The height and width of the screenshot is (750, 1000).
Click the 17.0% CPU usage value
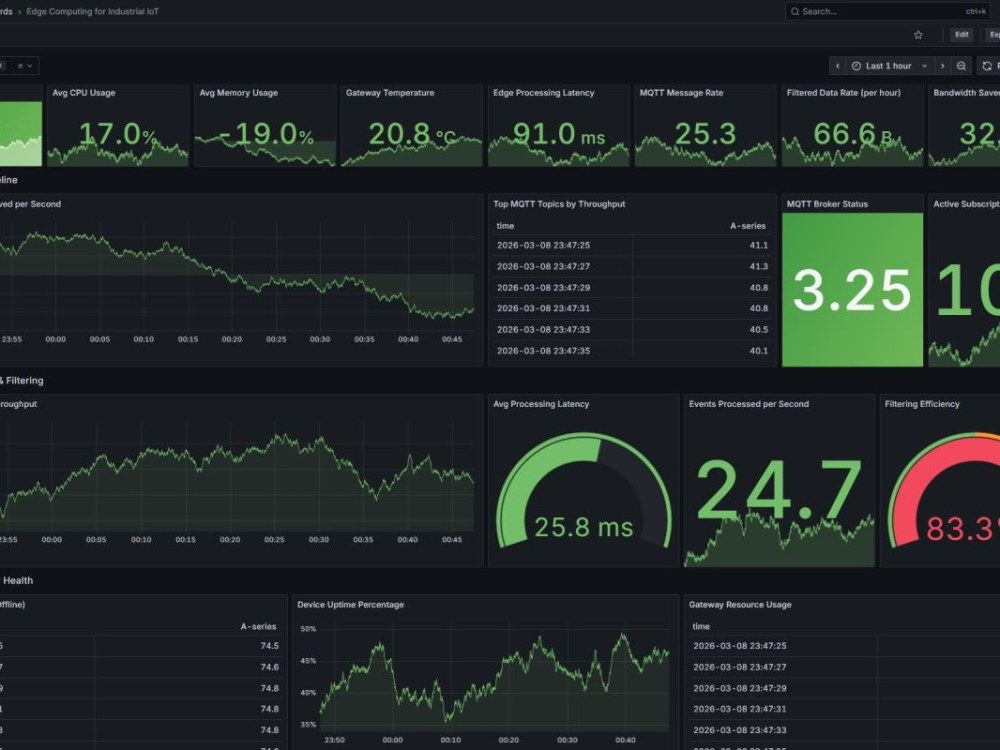pos(117,134)
